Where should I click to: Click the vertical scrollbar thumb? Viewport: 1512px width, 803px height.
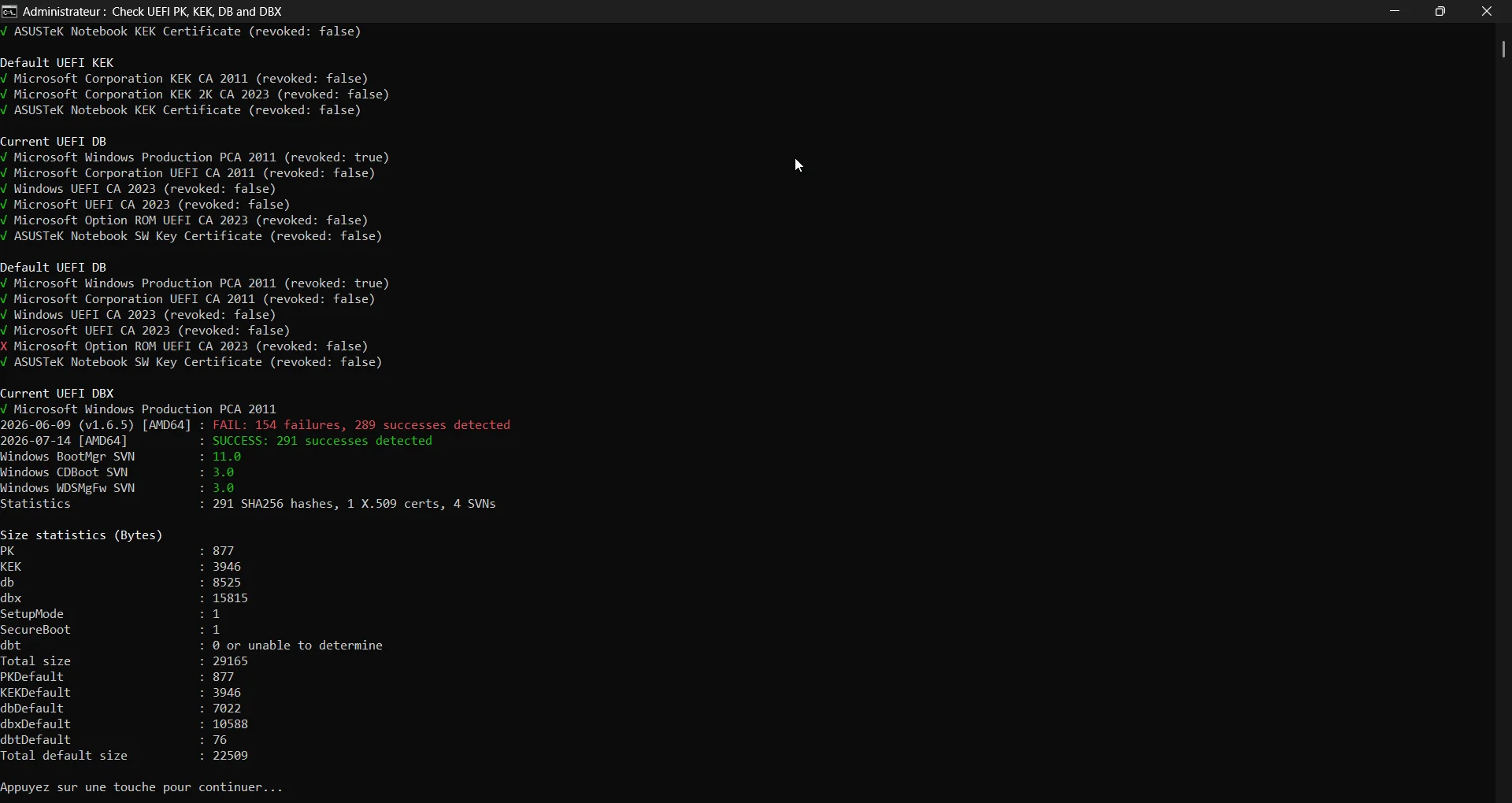[1504, 50]
